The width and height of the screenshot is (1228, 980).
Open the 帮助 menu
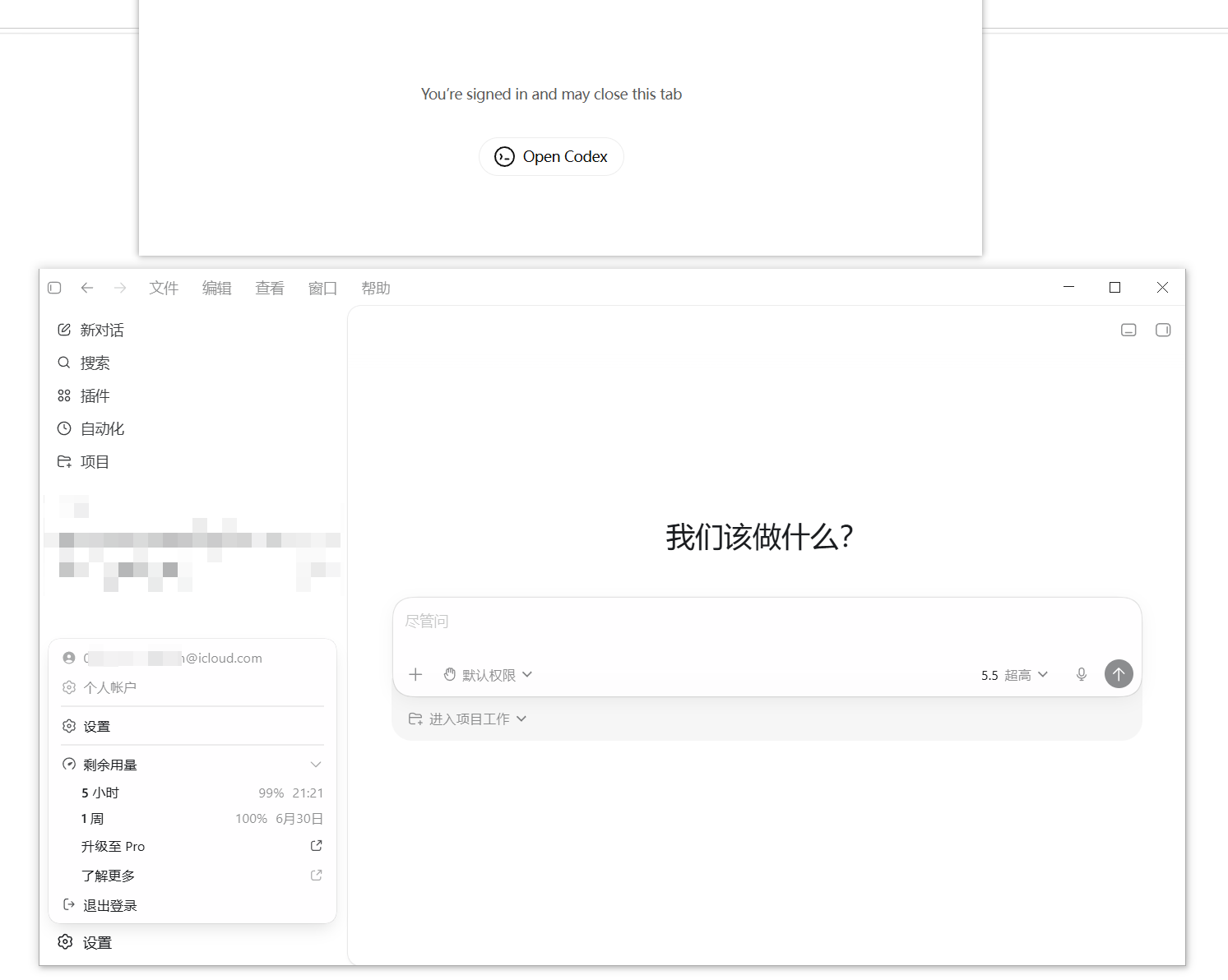pyautogui.click(x=376, y=288)
